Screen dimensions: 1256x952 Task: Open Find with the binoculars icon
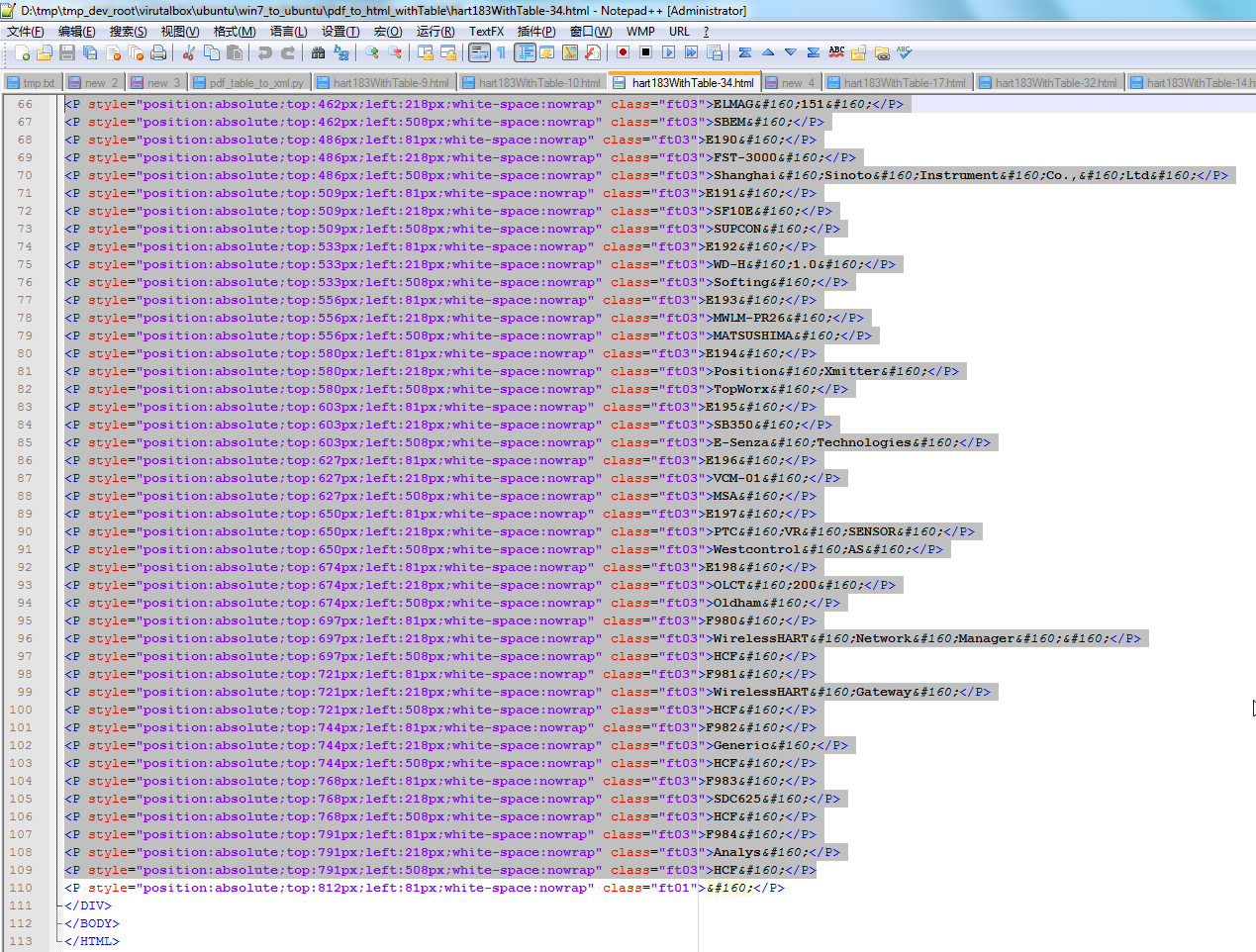click(318, 52)
